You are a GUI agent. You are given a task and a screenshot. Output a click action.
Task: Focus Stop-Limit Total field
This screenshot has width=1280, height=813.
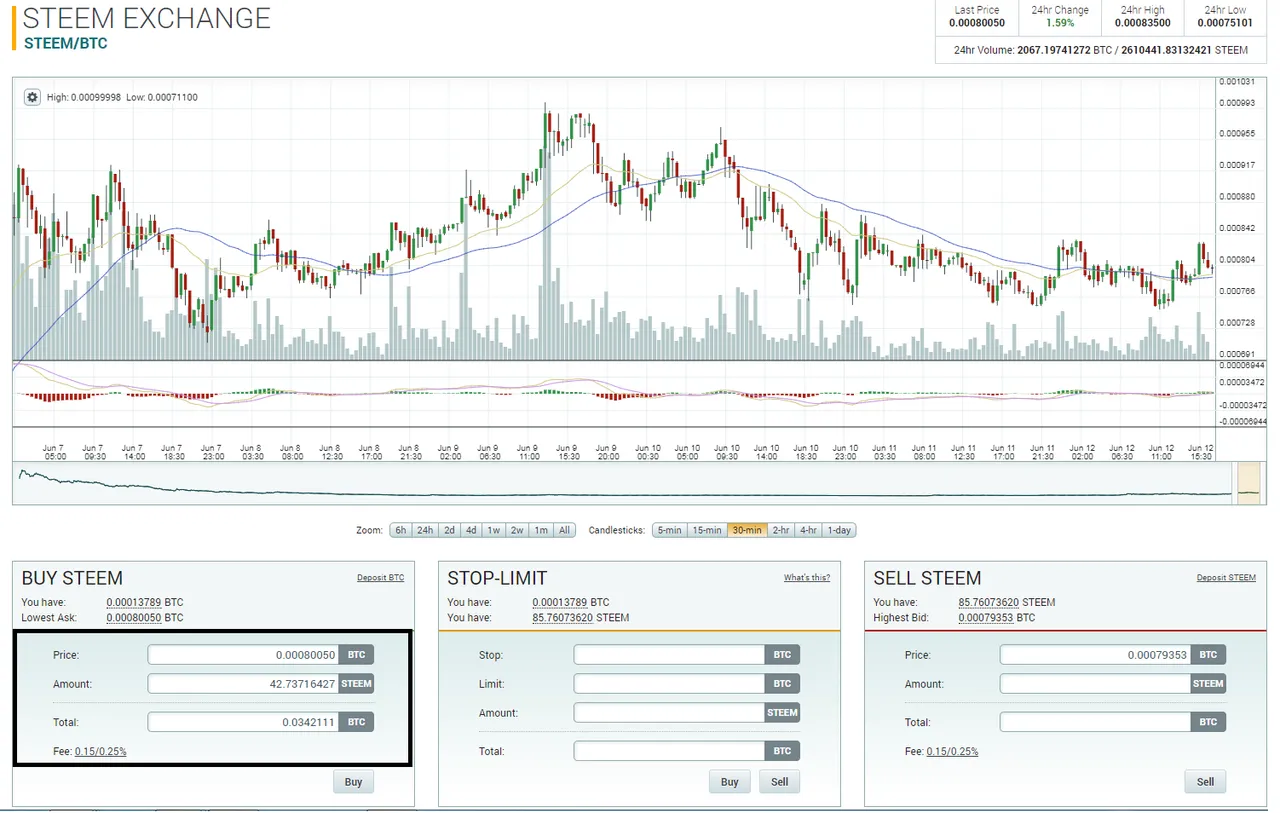(x=669, y=751)
